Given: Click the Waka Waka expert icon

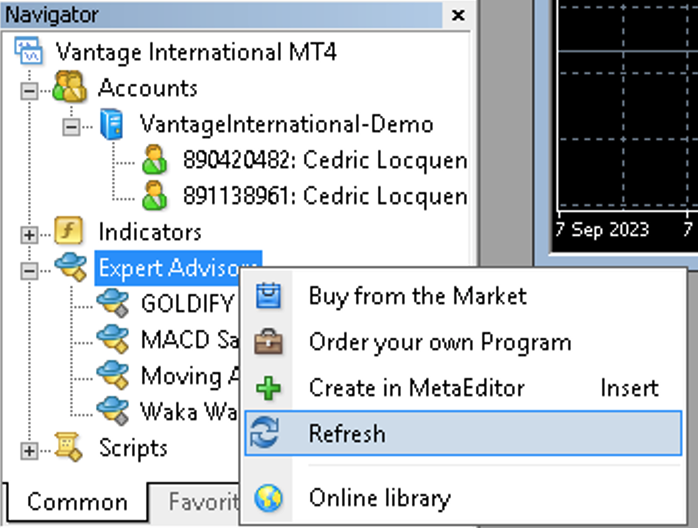Looking at the screenshot, I should [x=113, y=410].
